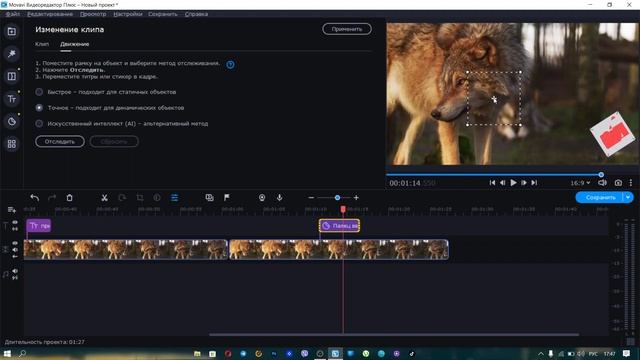Play the preview video
The image size is (640, 360).
pos(513,183)
